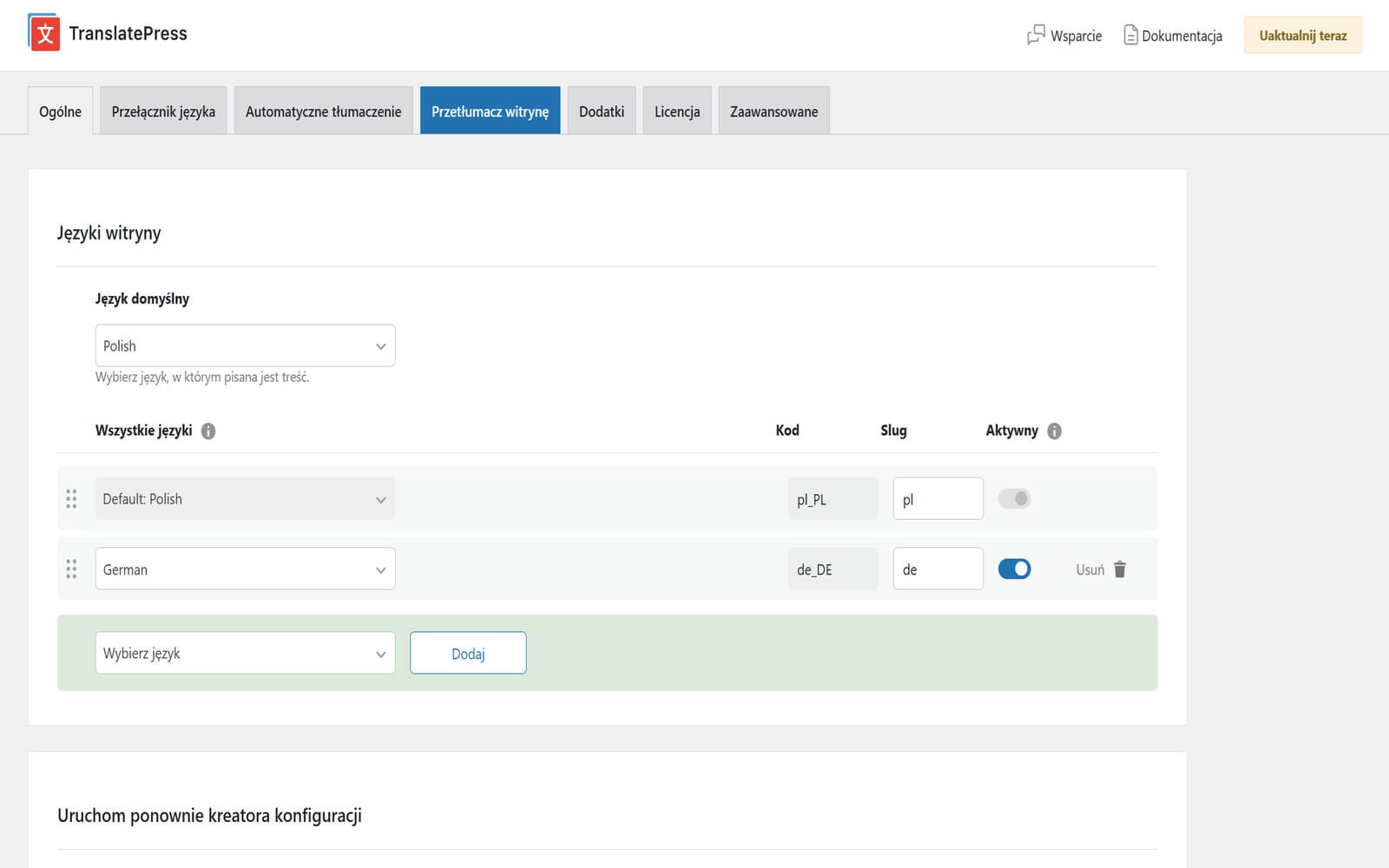Open the Automatyczne tłumaczenie tab
This screenshot has width=1389, height=868.
tap(323, 110)
